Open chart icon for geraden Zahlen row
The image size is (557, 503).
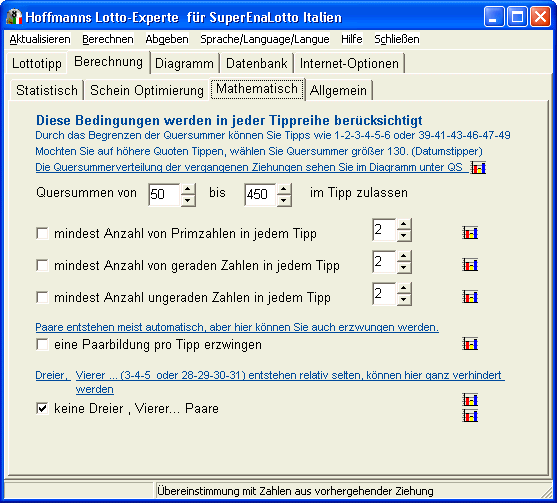coord(470,265)
